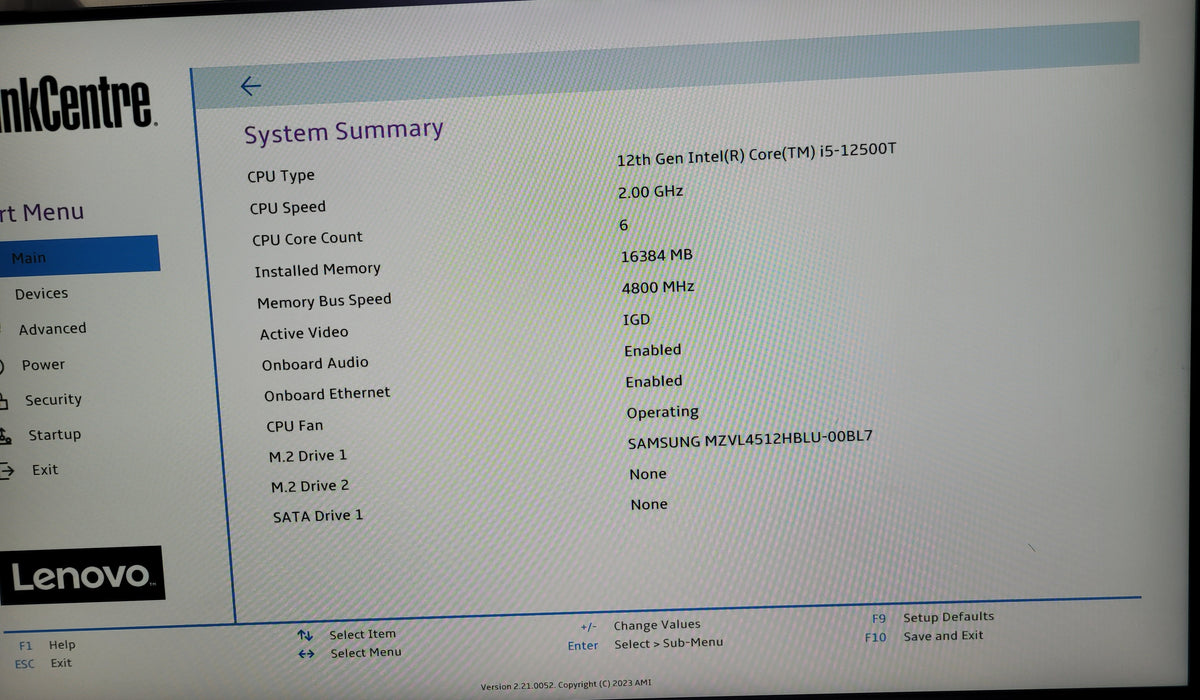1200x700 pixels.
Task: Click the CPU core count value 6
Action: (x=624, y=226)
